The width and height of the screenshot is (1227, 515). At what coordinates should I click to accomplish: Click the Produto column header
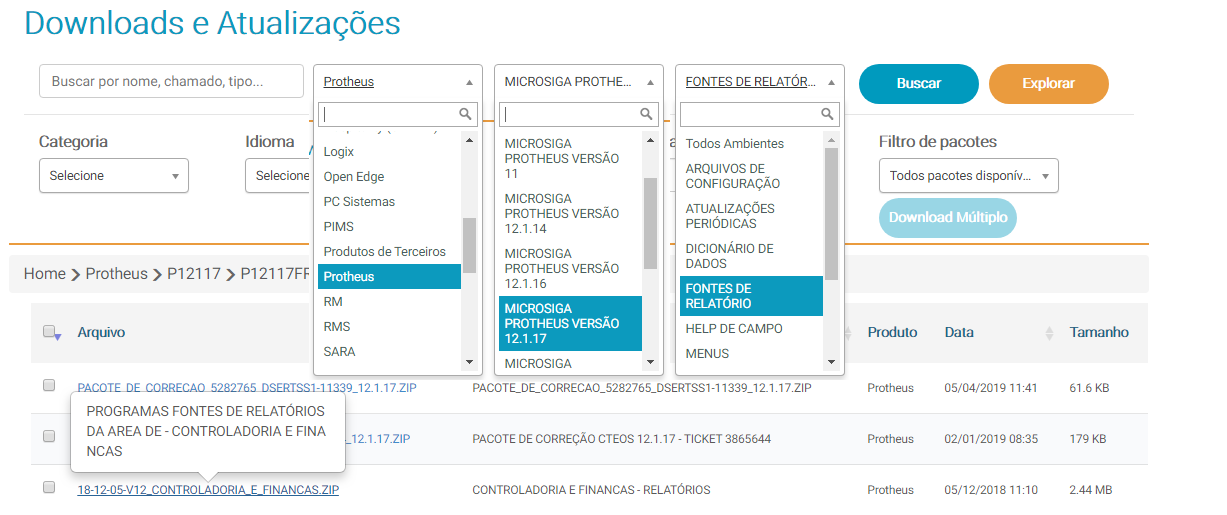pyautogui.click(x=892, y=333)
